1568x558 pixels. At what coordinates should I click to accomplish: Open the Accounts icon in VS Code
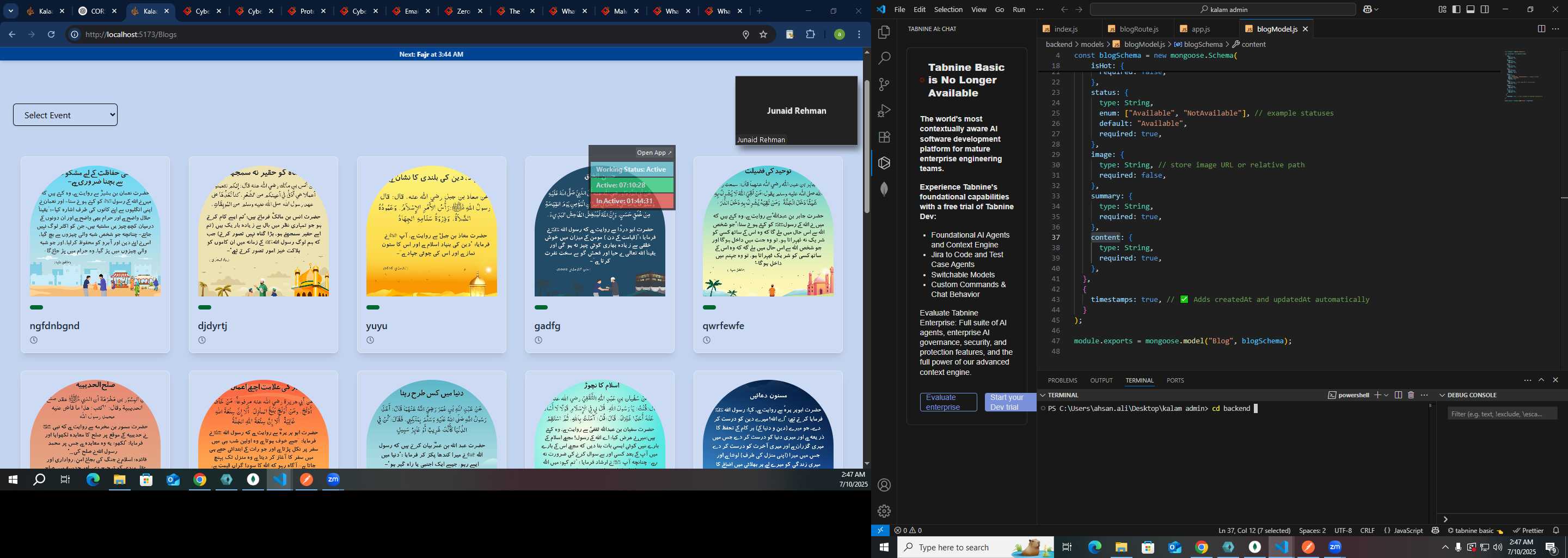coord(884,486)
